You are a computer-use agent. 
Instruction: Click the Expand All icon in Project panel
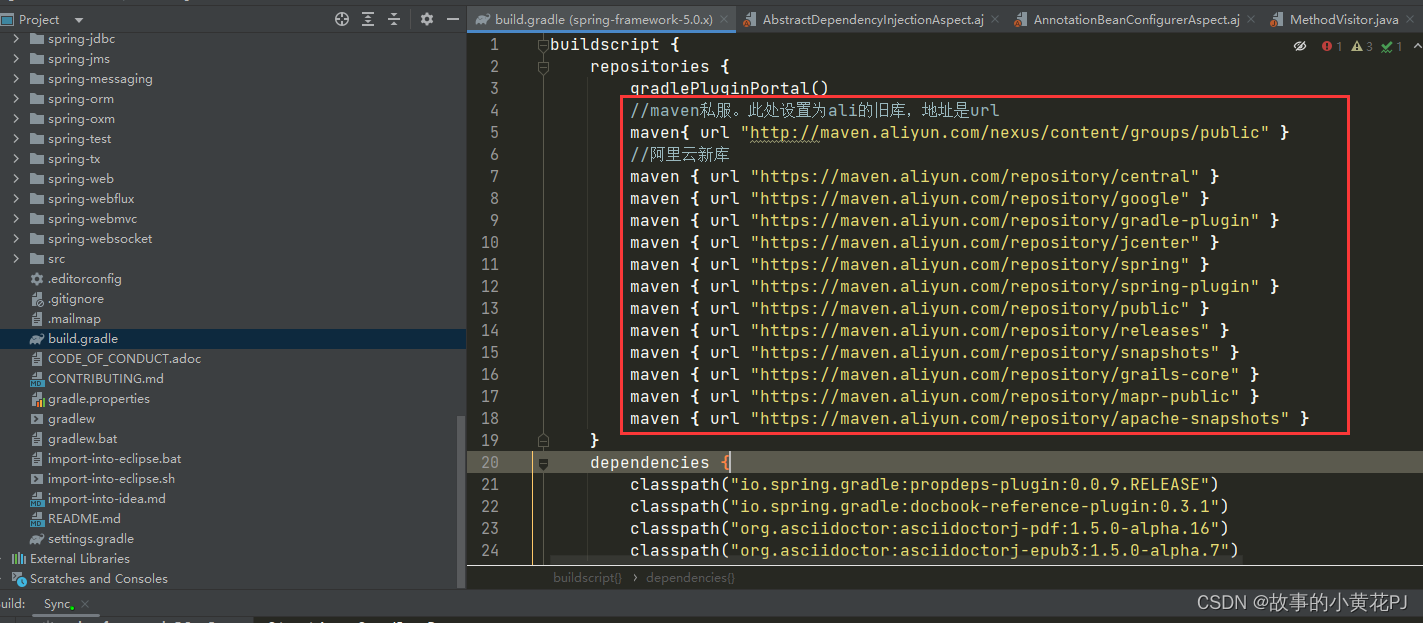[368, 19]
